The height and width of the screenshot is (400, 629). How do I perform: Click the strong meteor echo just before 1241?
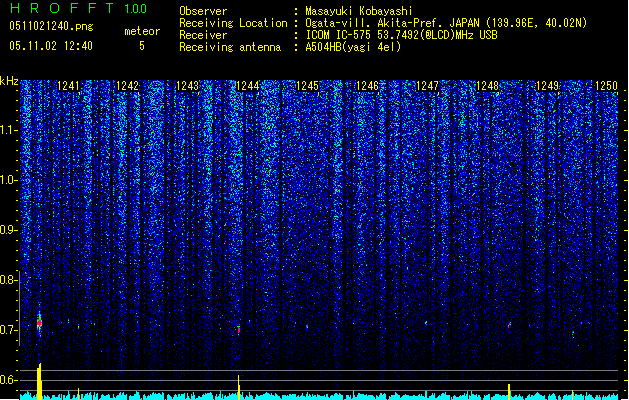[39, 322]
